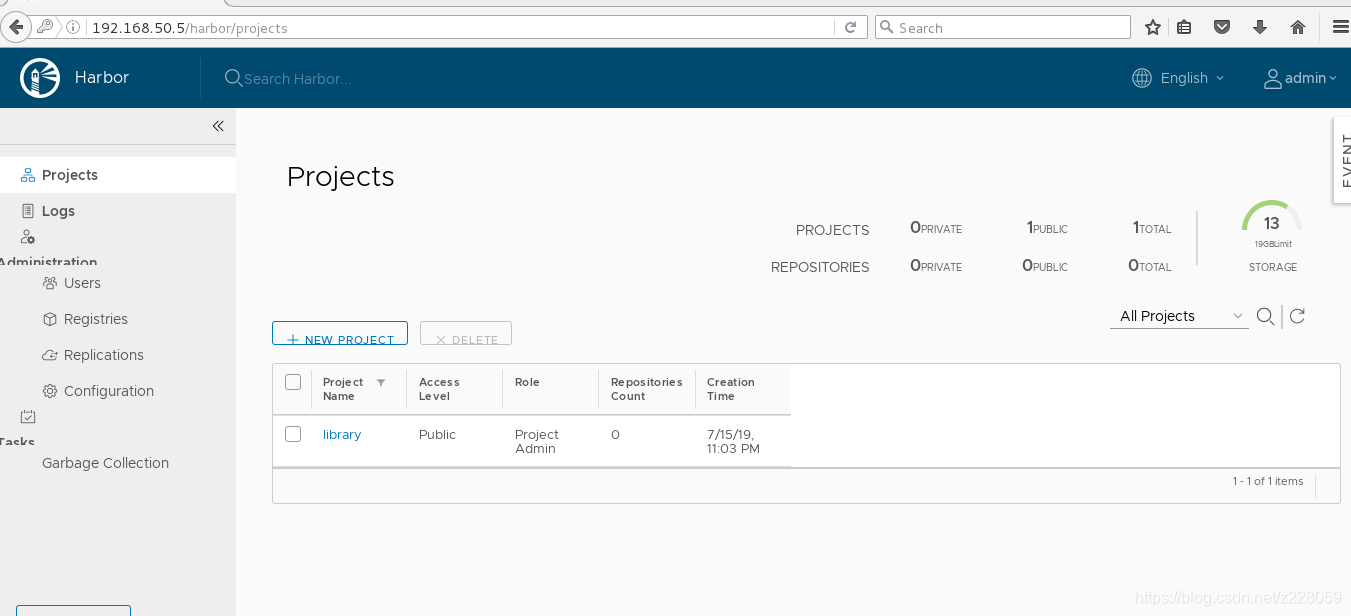The height and width of the screenshot is (616, 1351).
Task: Click the Pocket icon in browser toolbar
Action: coord(1222,28)
